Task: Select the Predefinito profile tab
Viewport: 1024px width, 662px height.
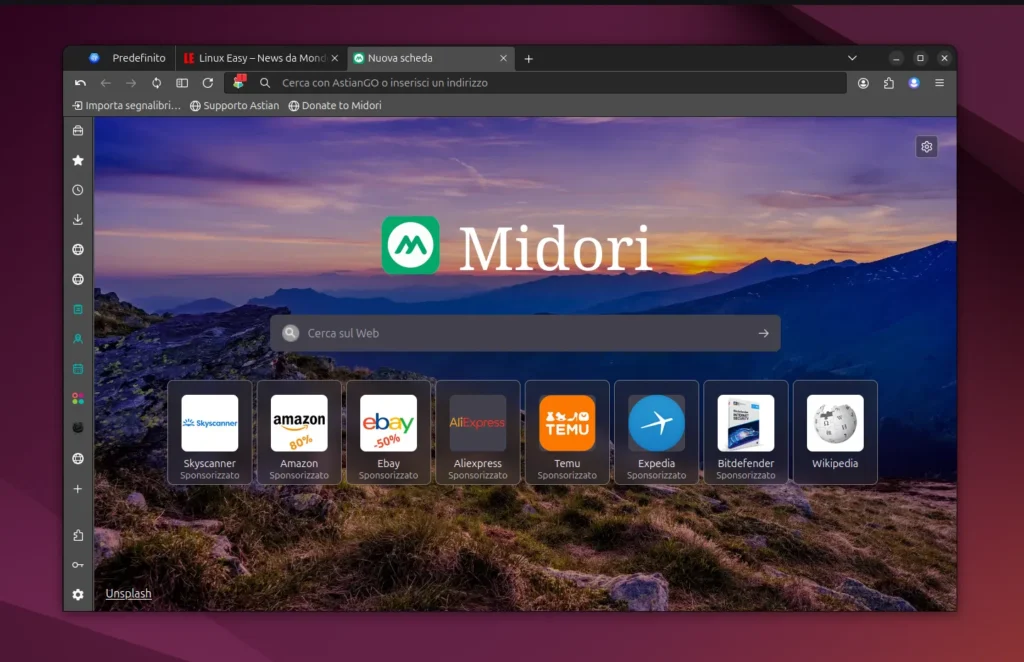Action: (138, 58)
